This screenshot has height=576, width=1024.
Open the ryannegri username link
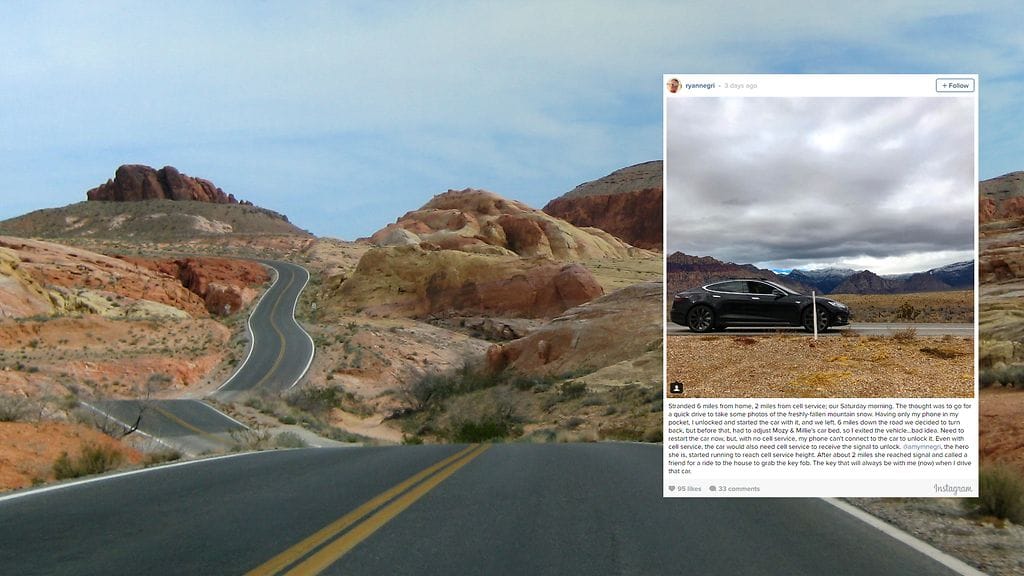[699, 86]
